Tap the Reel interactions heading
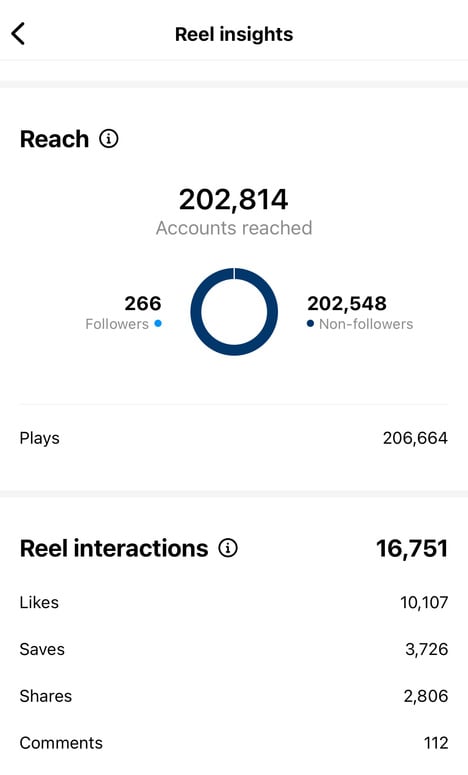Viewport: 468px width, 775px height. pyautogui.click(x=114, y=548)
